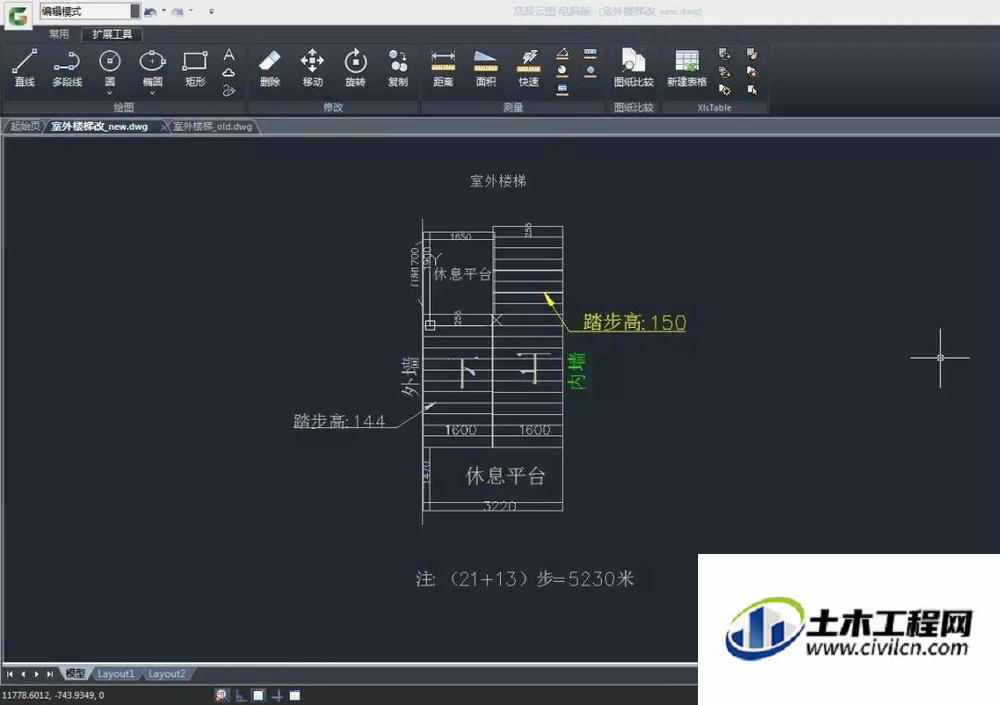
Task: Switch to the Layout2 tab
Action: point(166,673)
